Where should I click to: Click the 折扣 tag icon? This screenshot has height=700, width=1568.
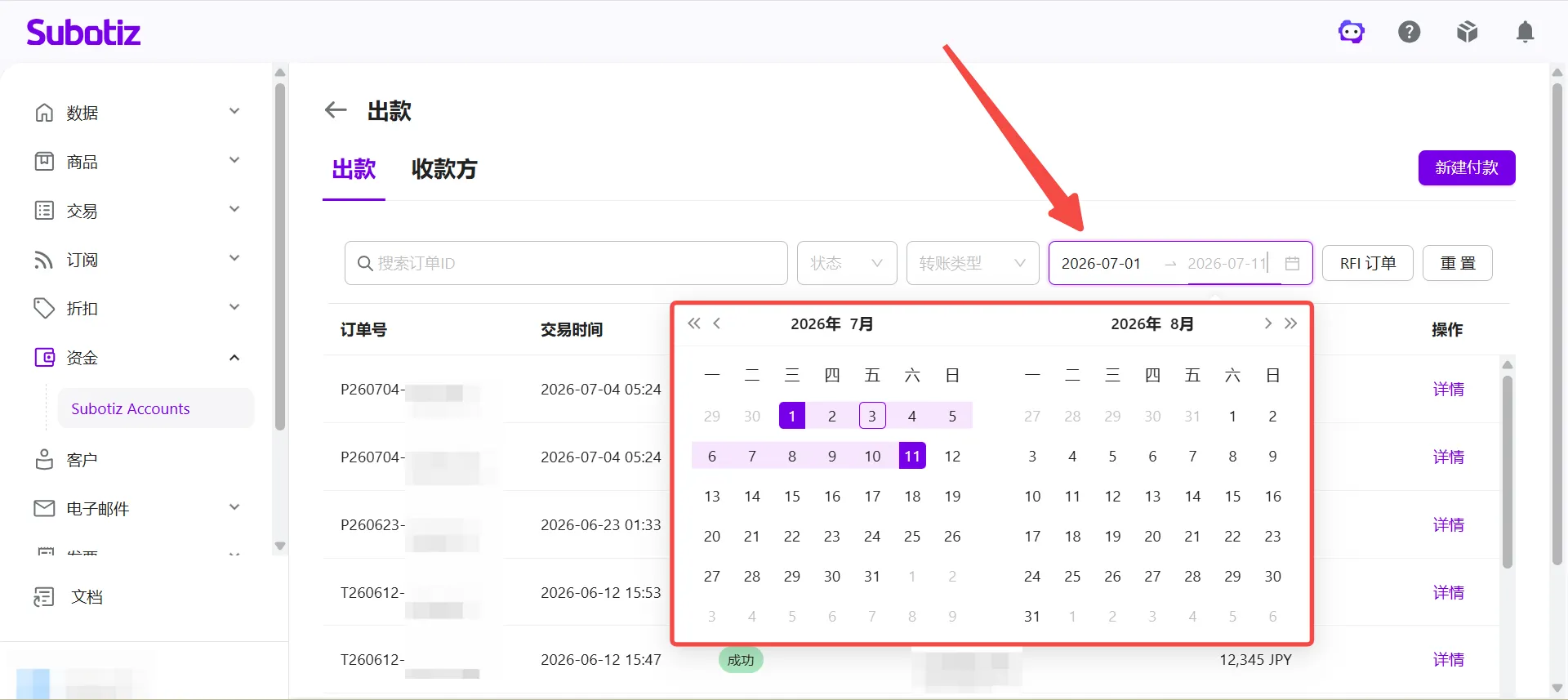(x=44, y=308)
